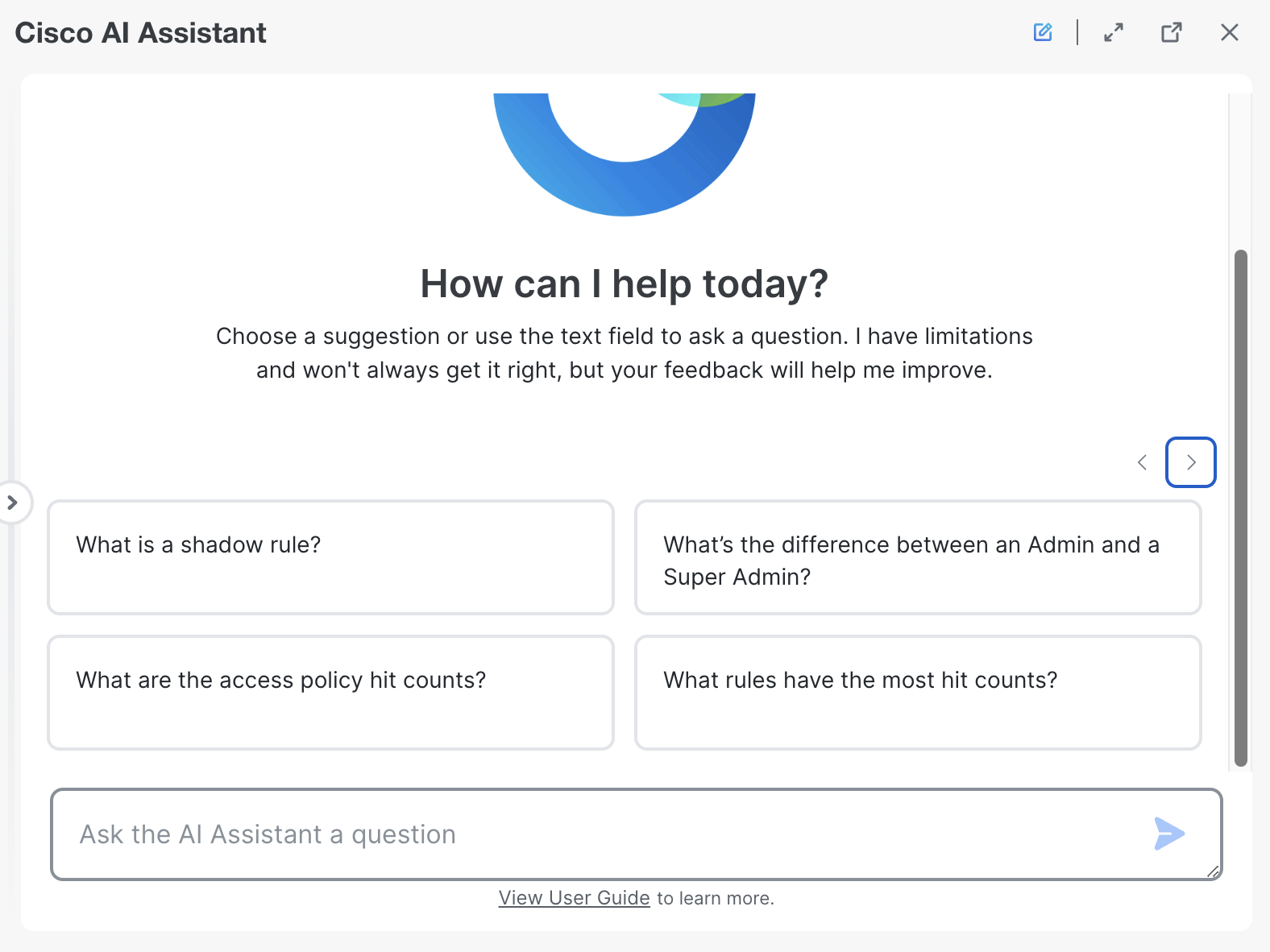This screenshot has height=952, width=1270.
Task: Click the vertical scrollbar thumb
Action: pos(1241,507)
